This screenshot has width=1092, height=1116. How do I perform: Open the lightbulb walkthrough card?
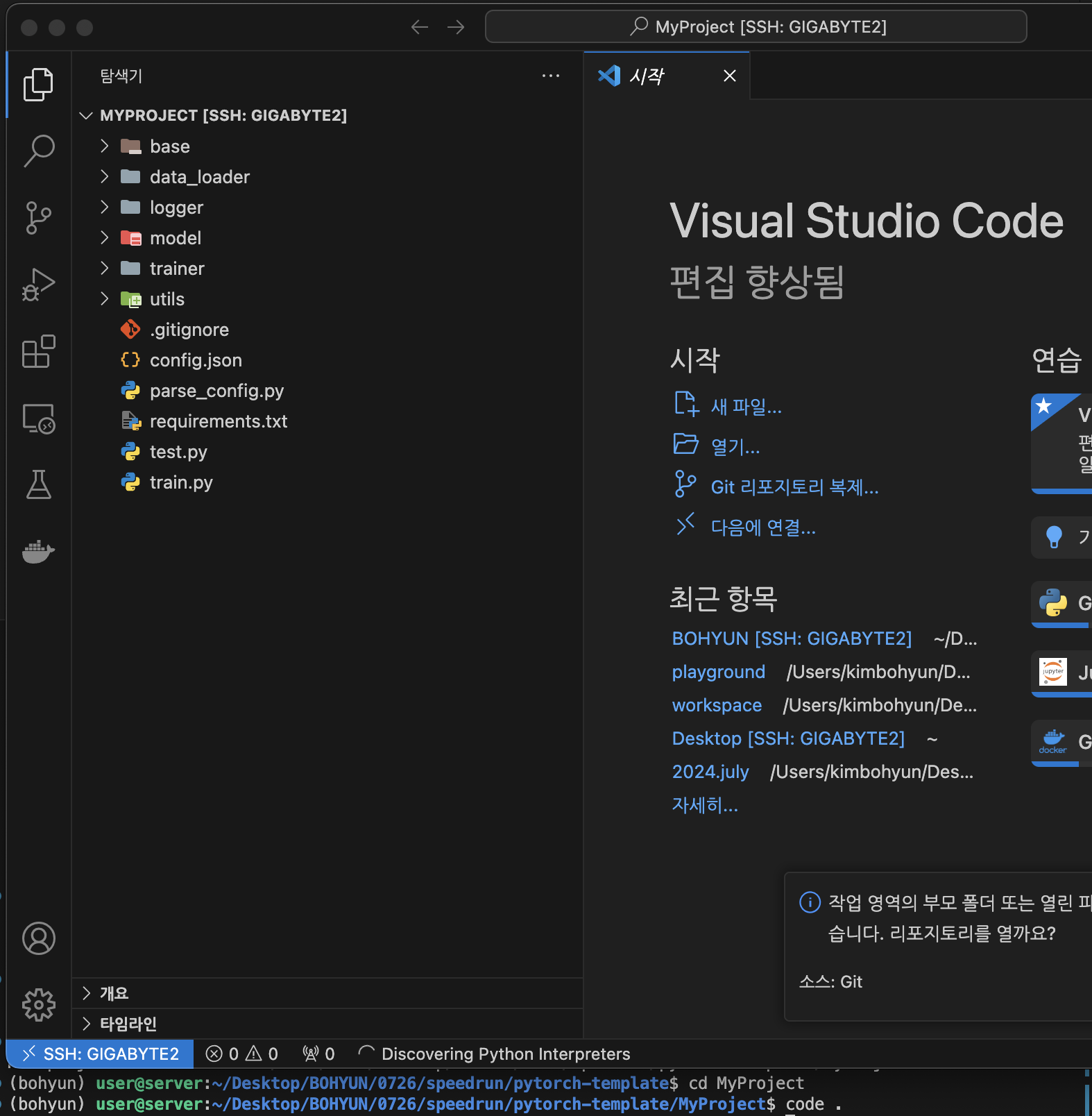pyautogui.click(x=1061, y=537)
